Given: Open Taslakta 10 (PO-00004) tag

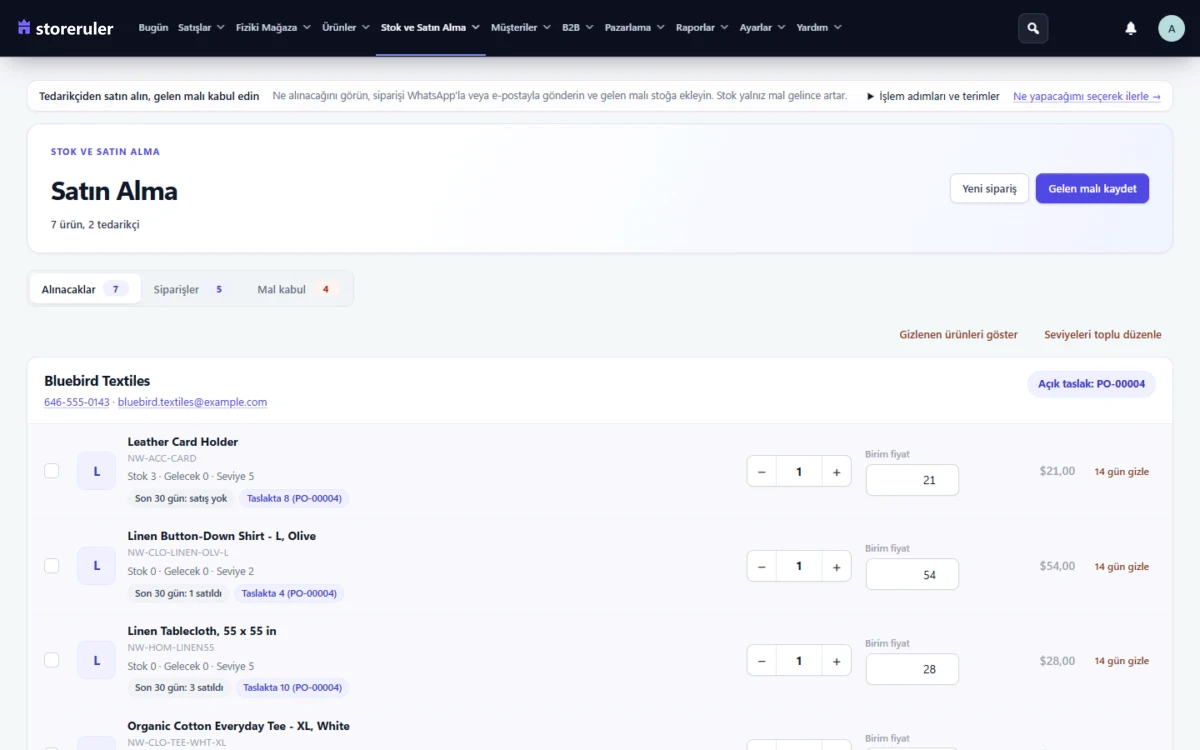Looking at the screenshot, I should click(292, 688).
